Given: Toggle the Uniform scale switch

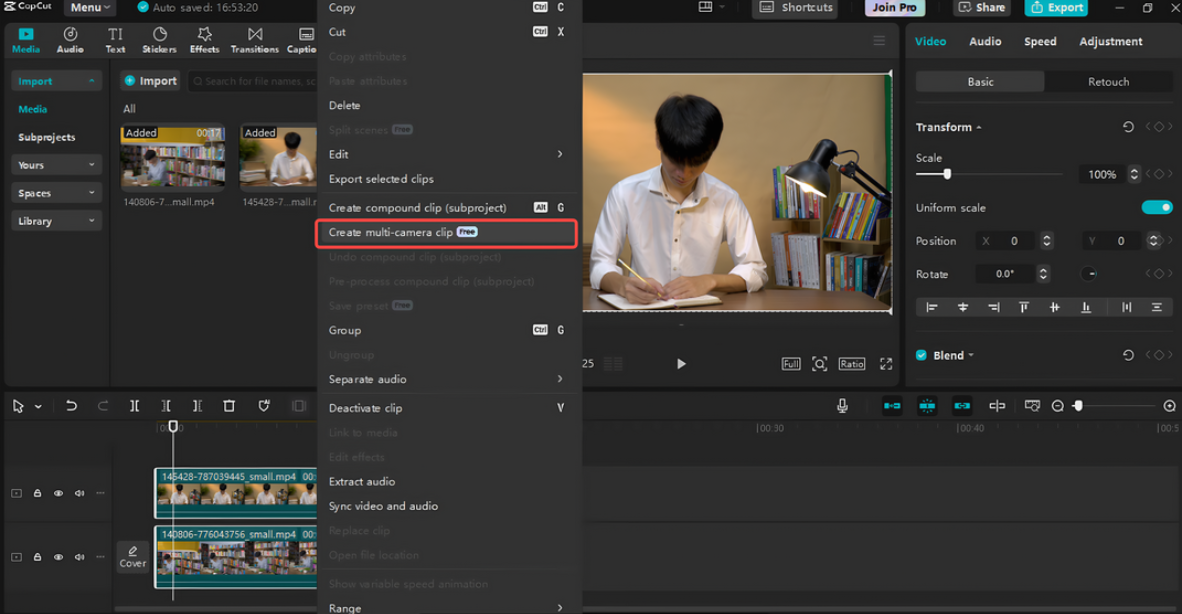Looking at the screenshot, I should pyautogui.click(x=1157, y=207).
